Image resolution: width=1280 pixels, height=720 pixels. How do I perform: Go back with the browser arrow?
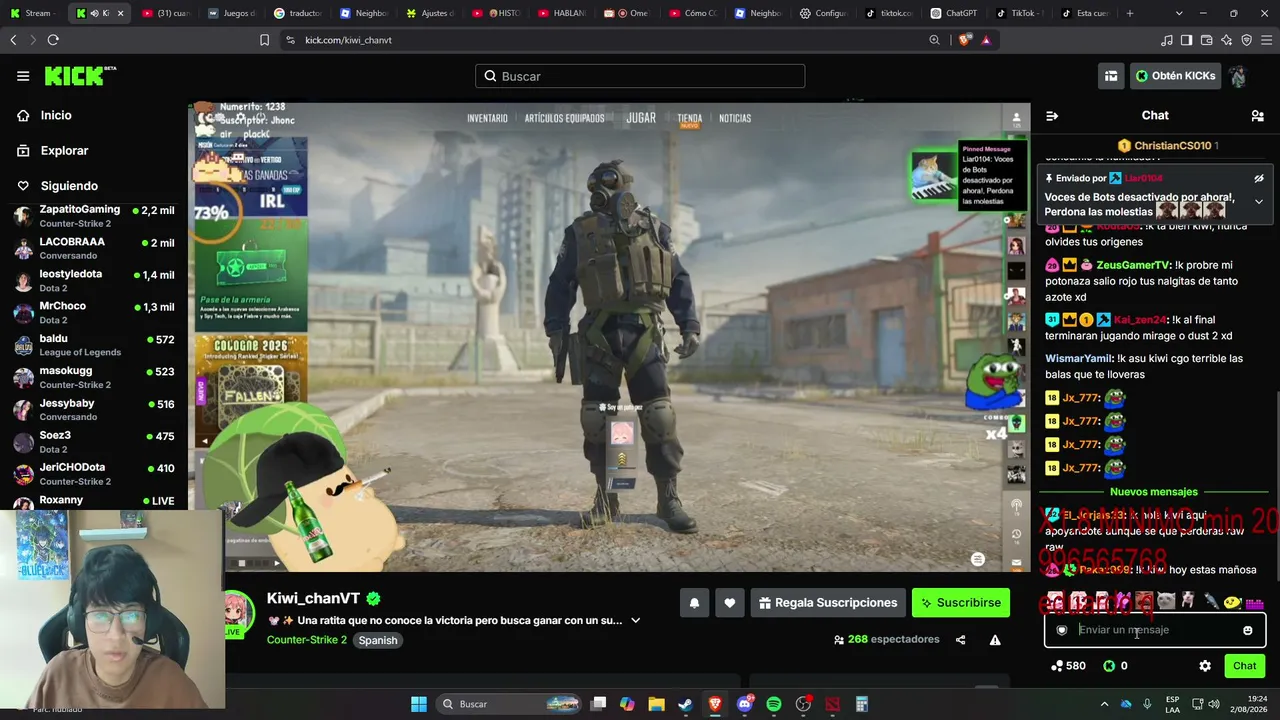13,40
